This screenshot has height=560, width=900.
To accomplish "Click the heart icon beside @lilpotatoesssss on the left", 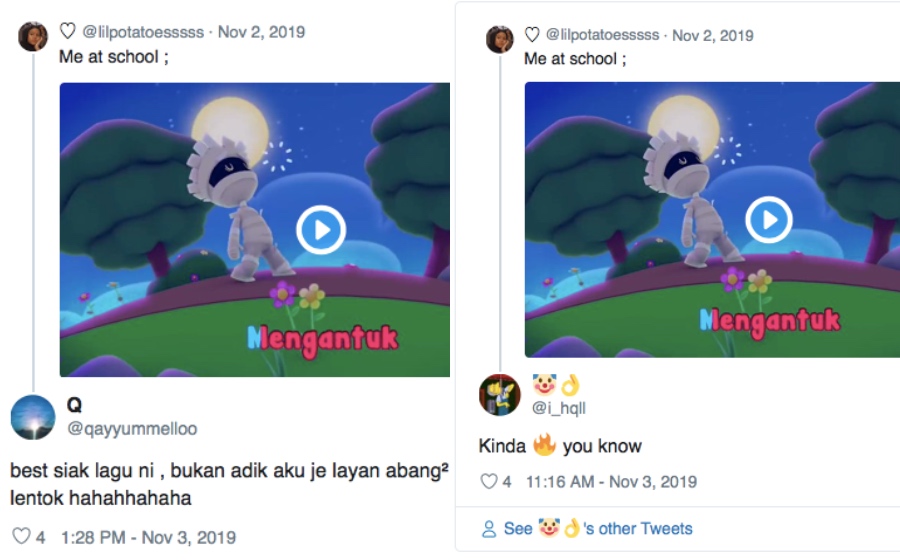I will coord(68,31).
